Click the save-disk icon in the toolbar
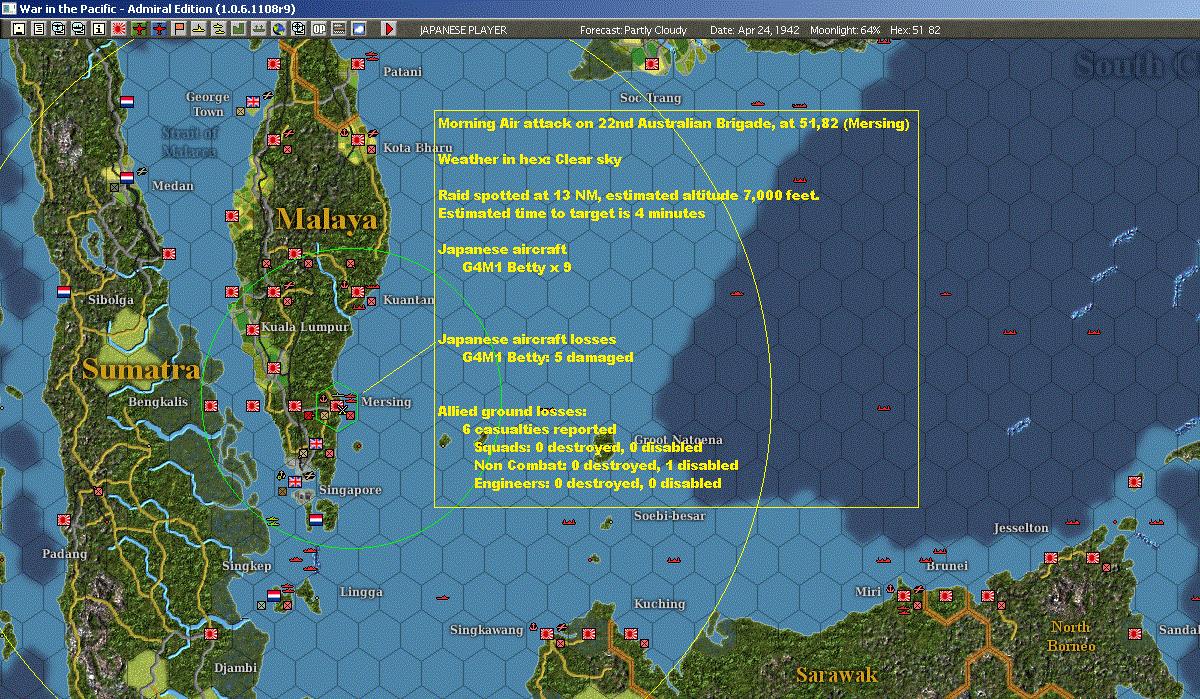This screenshot has height=699, width=1200. click(19, 29)
